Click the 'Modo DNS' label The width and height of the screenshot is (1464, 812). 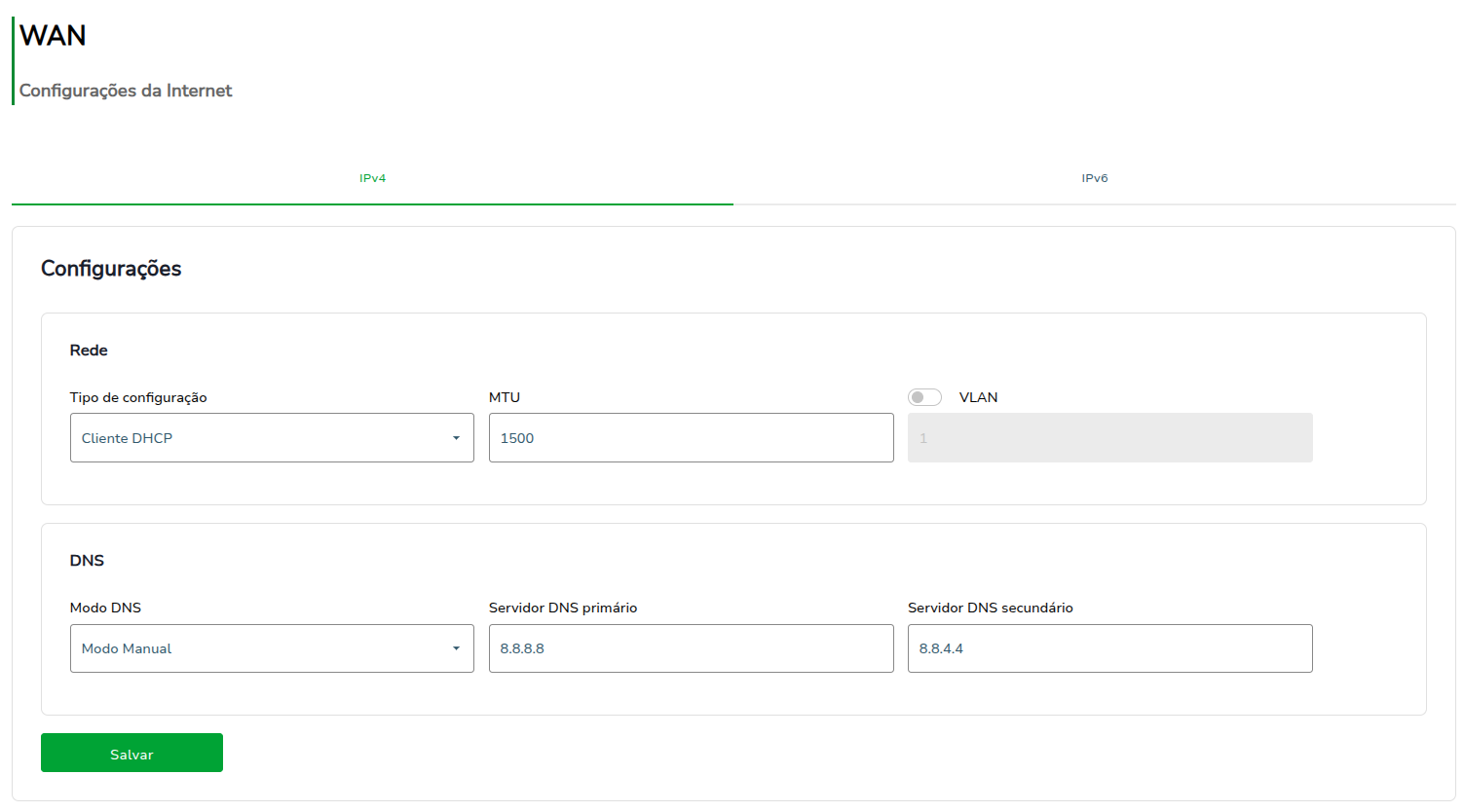105,608
